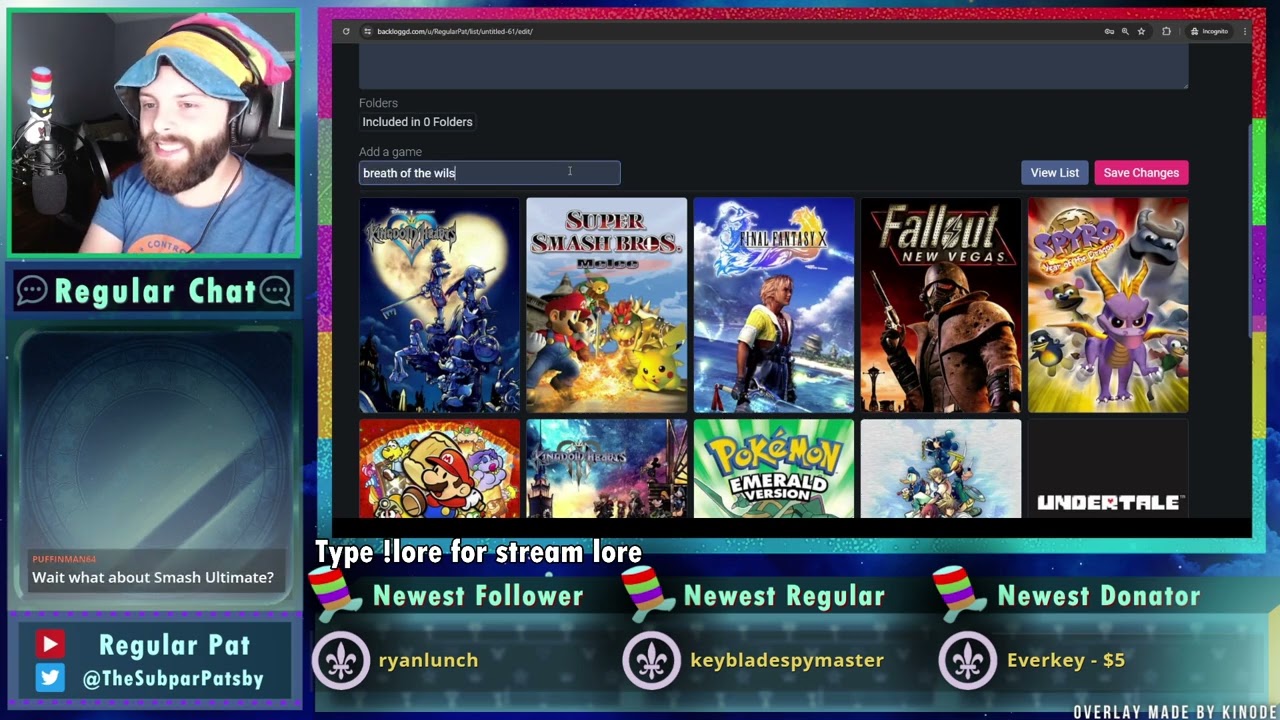Click the keybladespymaster regular name
The height and width of the screenshot is (720, 1280).
(x=787, y=660)
